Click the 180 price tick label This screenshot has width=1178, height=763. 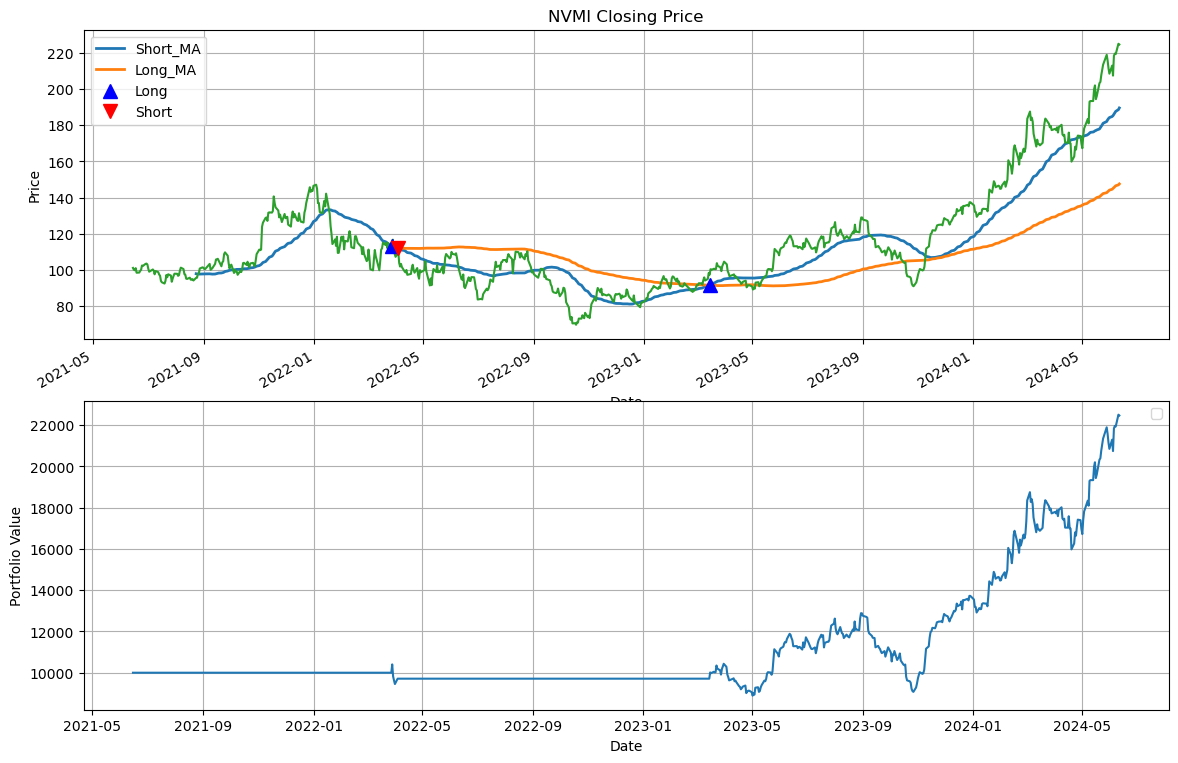pyautogui.click(x=59, y=126)
